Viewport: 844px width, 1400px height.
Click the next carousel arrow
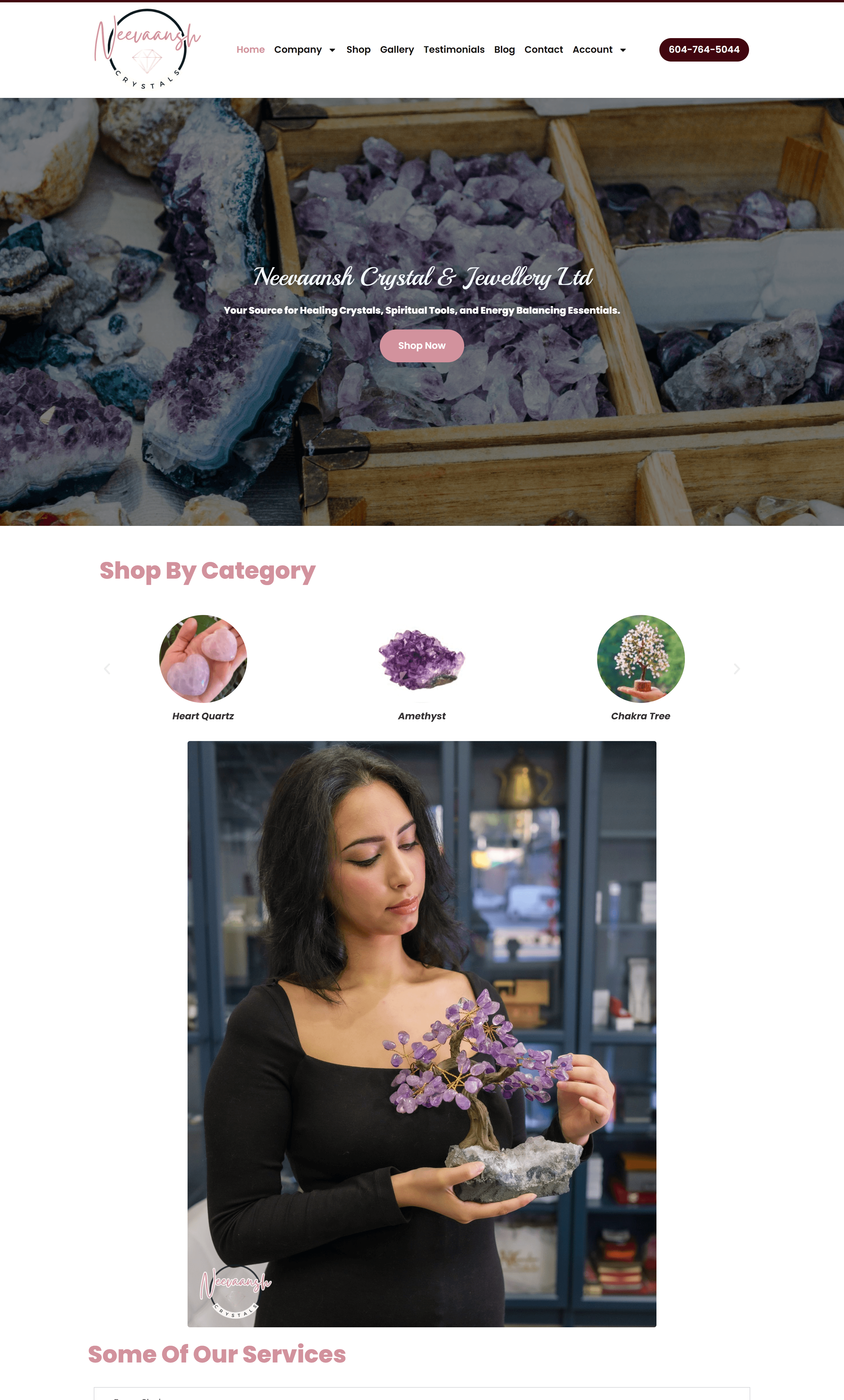point(737,669)
